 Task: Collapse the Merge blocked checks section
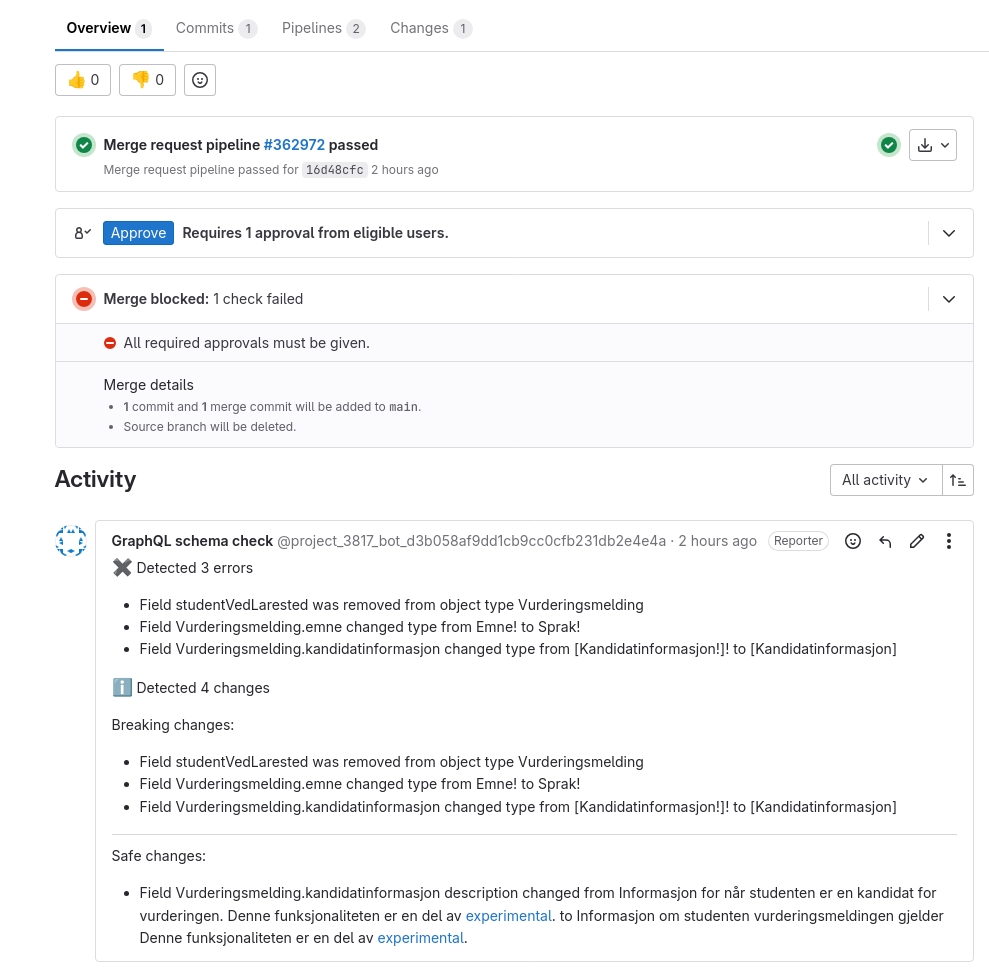[949, 299]
